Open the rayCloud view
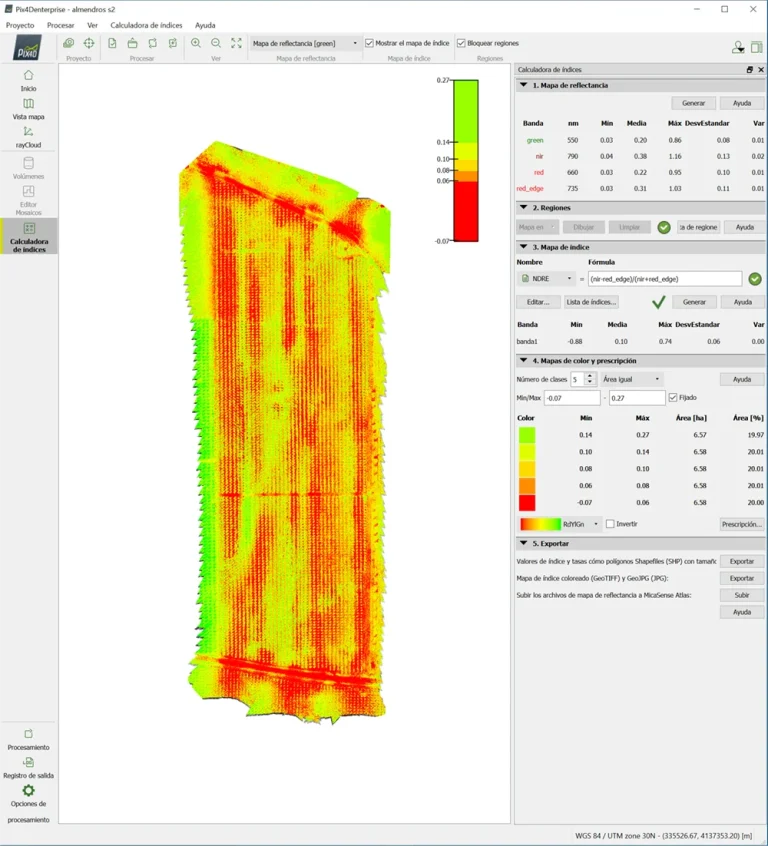This screenshot has height=846, width=768. (x=29, y=137)
